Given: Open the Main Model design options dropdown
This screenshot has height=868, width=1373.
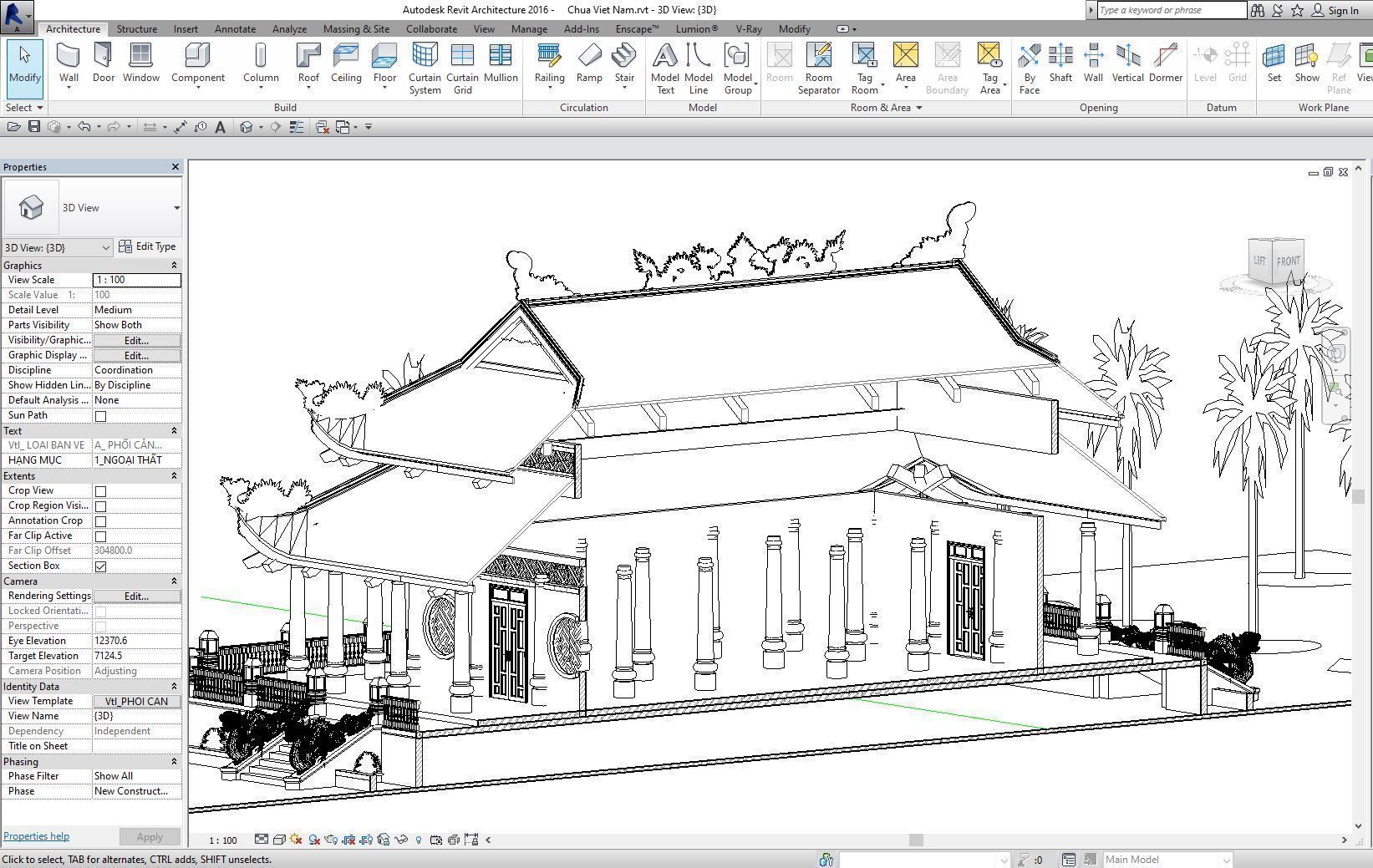Looking at the screenshot, I should (x=1167, y=860).
